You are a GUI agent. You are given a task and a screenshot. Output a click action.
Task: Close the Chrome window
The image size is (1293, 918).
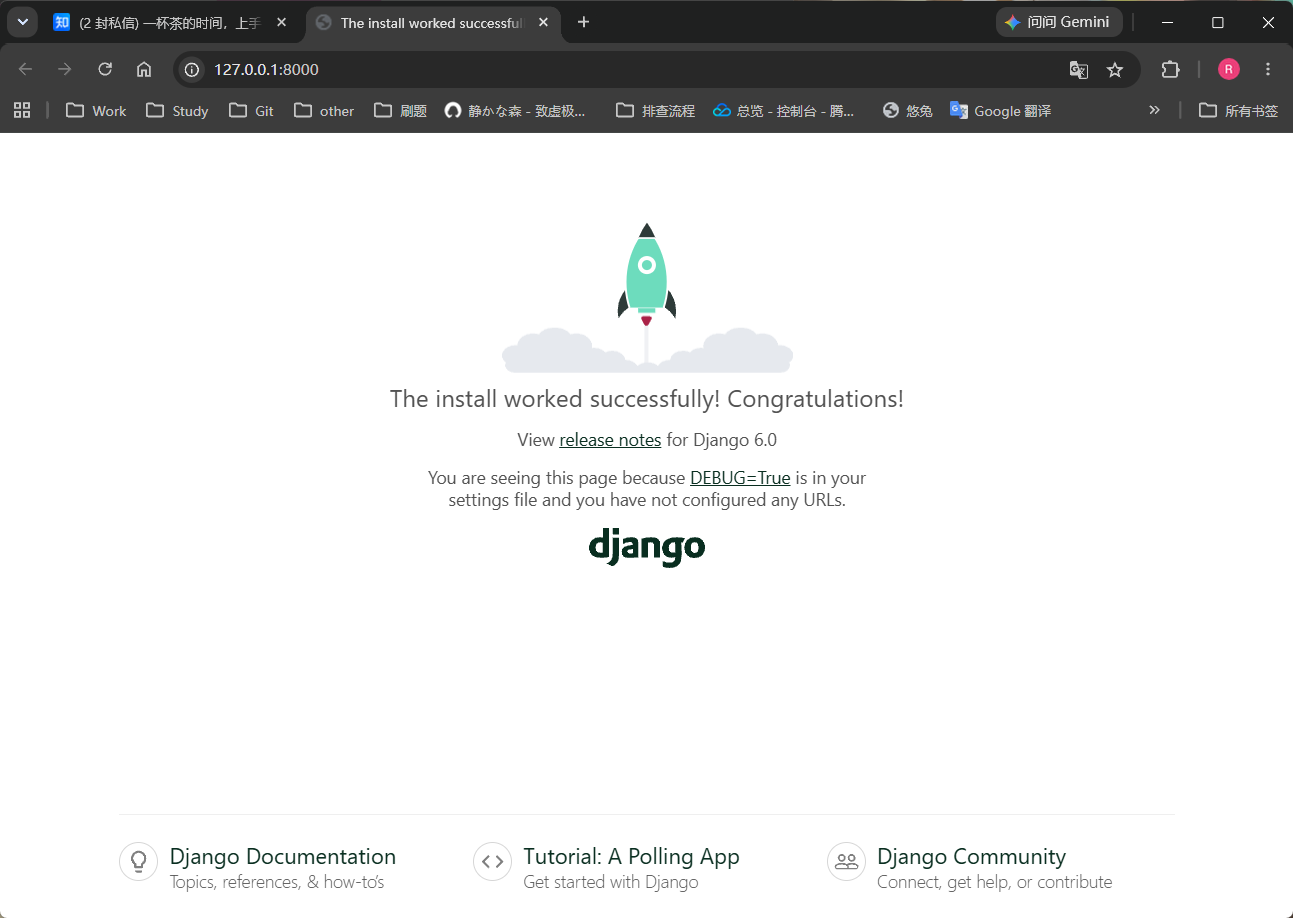pos(1268,22)
